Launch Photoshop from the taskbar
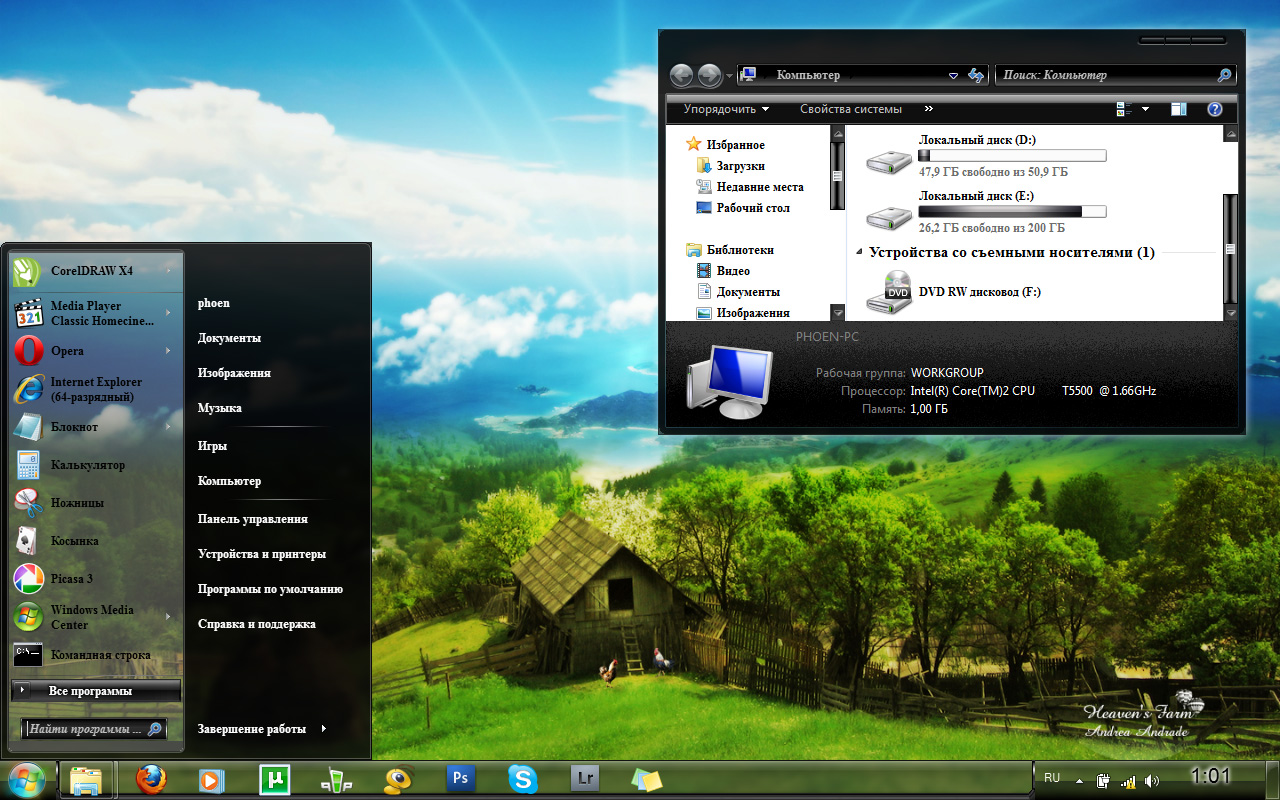1280x800 pixels. (x=460, y=778)
